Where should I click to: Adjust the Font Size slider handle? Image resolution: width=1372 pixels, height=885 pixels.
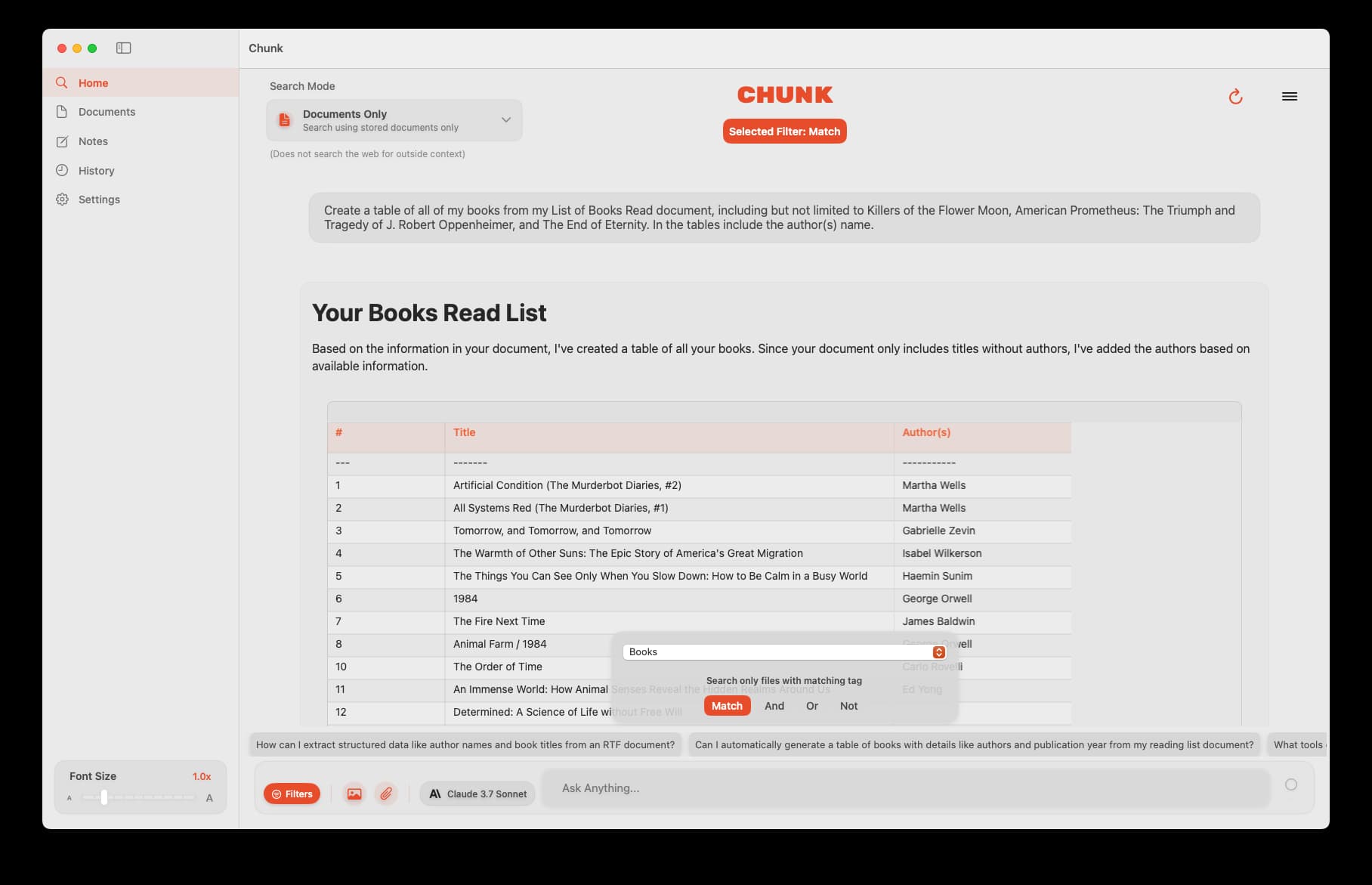click(104, 797)
